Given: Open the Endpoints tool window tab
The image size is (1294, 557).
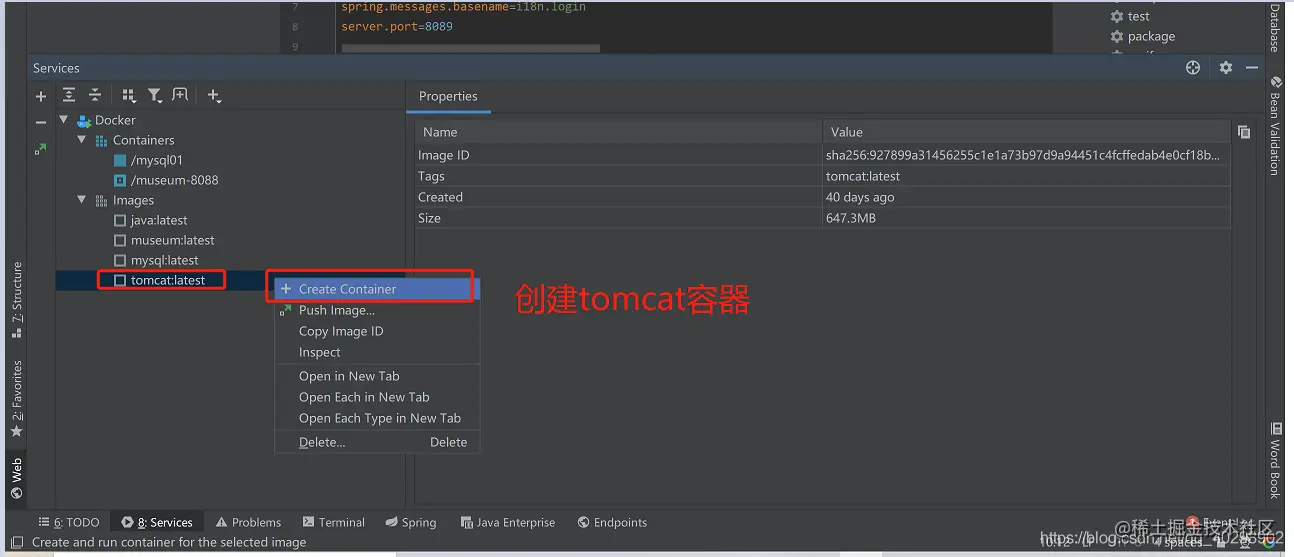Looking at the screenshot, I should point(612,522).
